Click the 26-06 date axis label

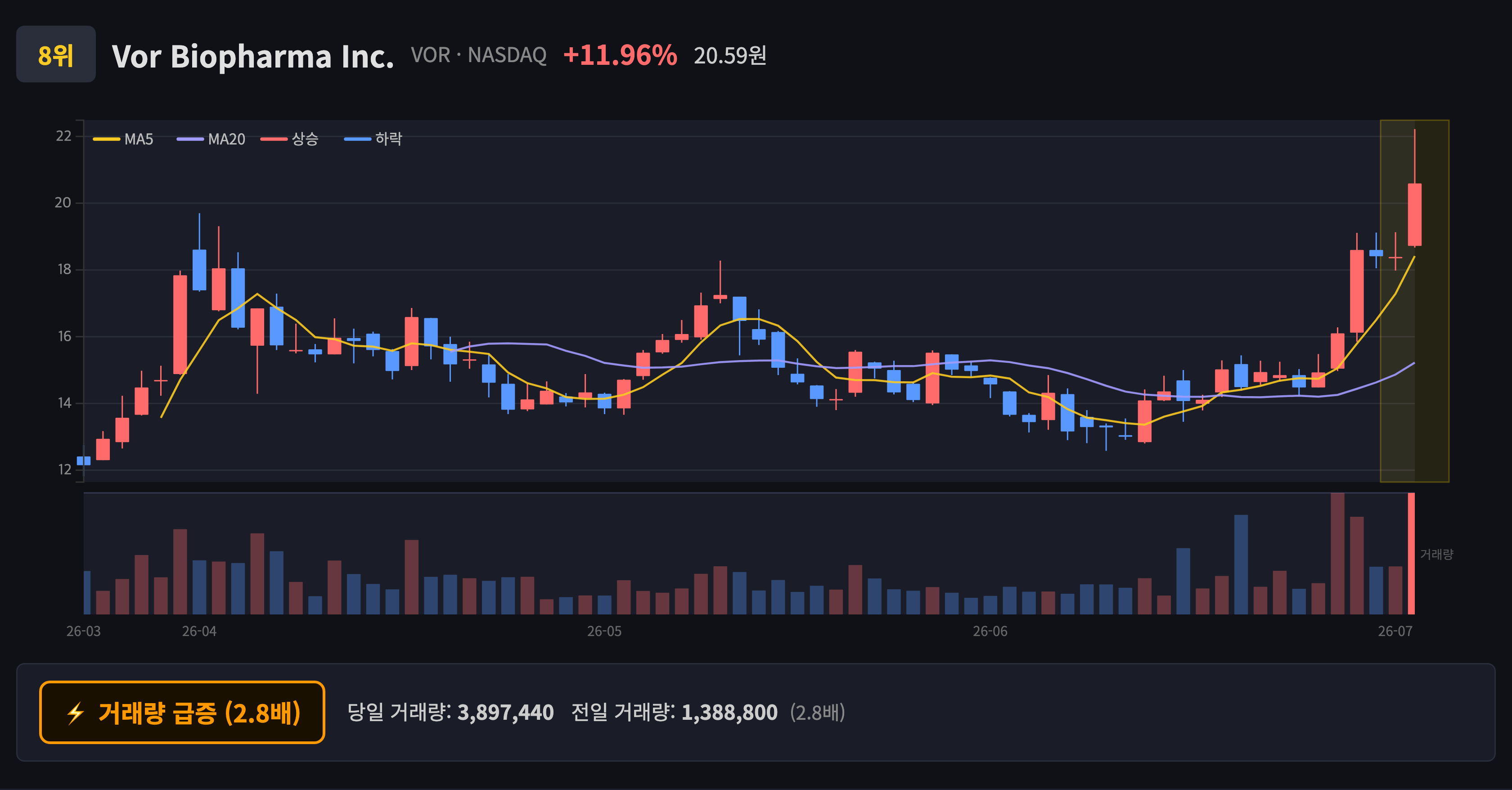tap(990, 632)
